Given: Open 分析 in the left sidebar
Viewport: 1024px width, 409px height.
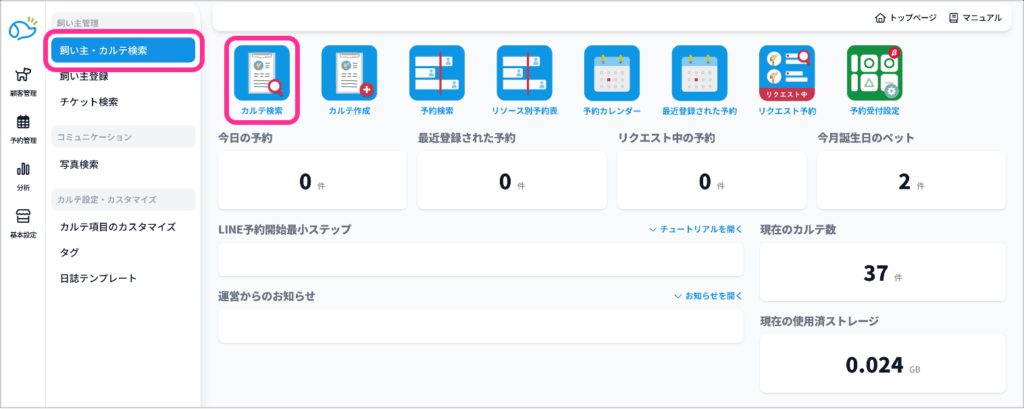Looking at the screenshot, I should tap(22, 175).
